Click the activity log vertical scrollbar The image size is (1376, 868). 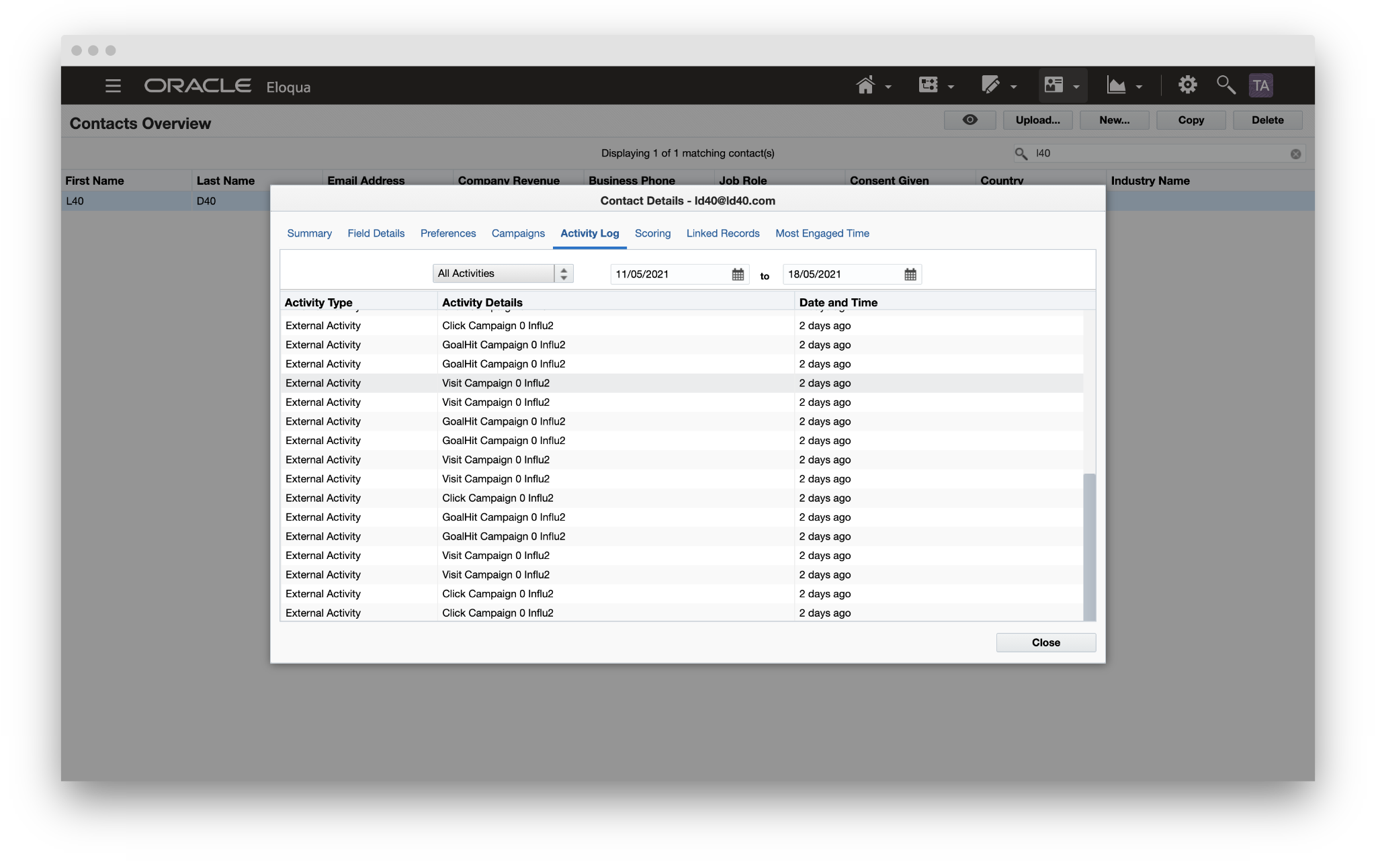[x=1089, y=546]
